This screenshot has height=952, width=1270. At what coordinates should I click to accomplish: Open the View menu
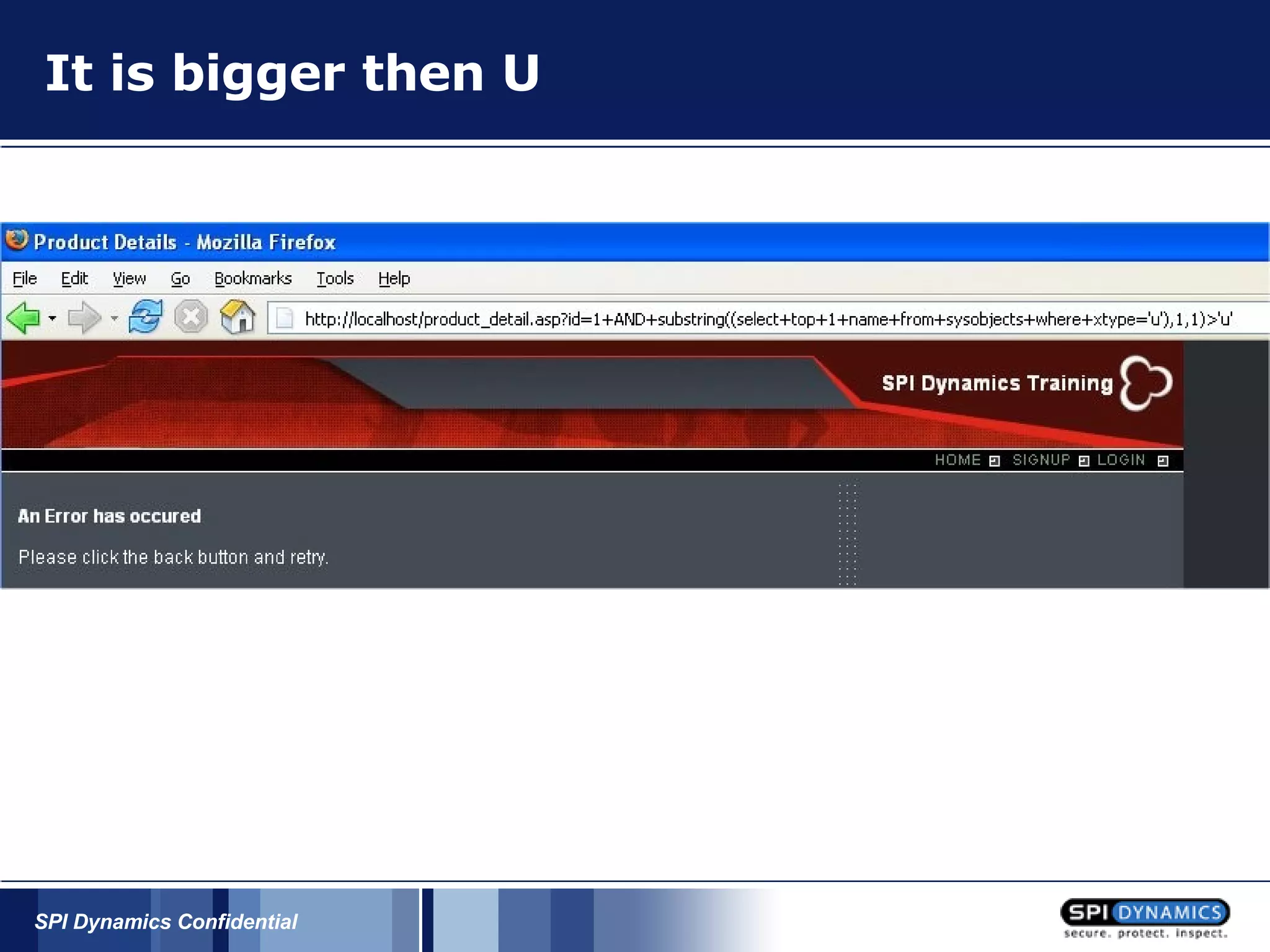(129, 279)
